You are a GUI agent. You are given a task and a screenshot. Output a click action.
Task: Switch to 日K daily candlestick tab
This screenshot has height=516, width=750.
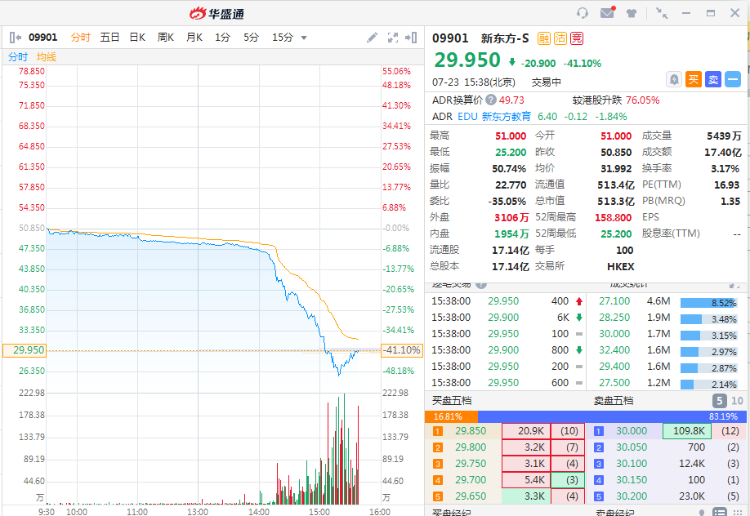point(137,37)
